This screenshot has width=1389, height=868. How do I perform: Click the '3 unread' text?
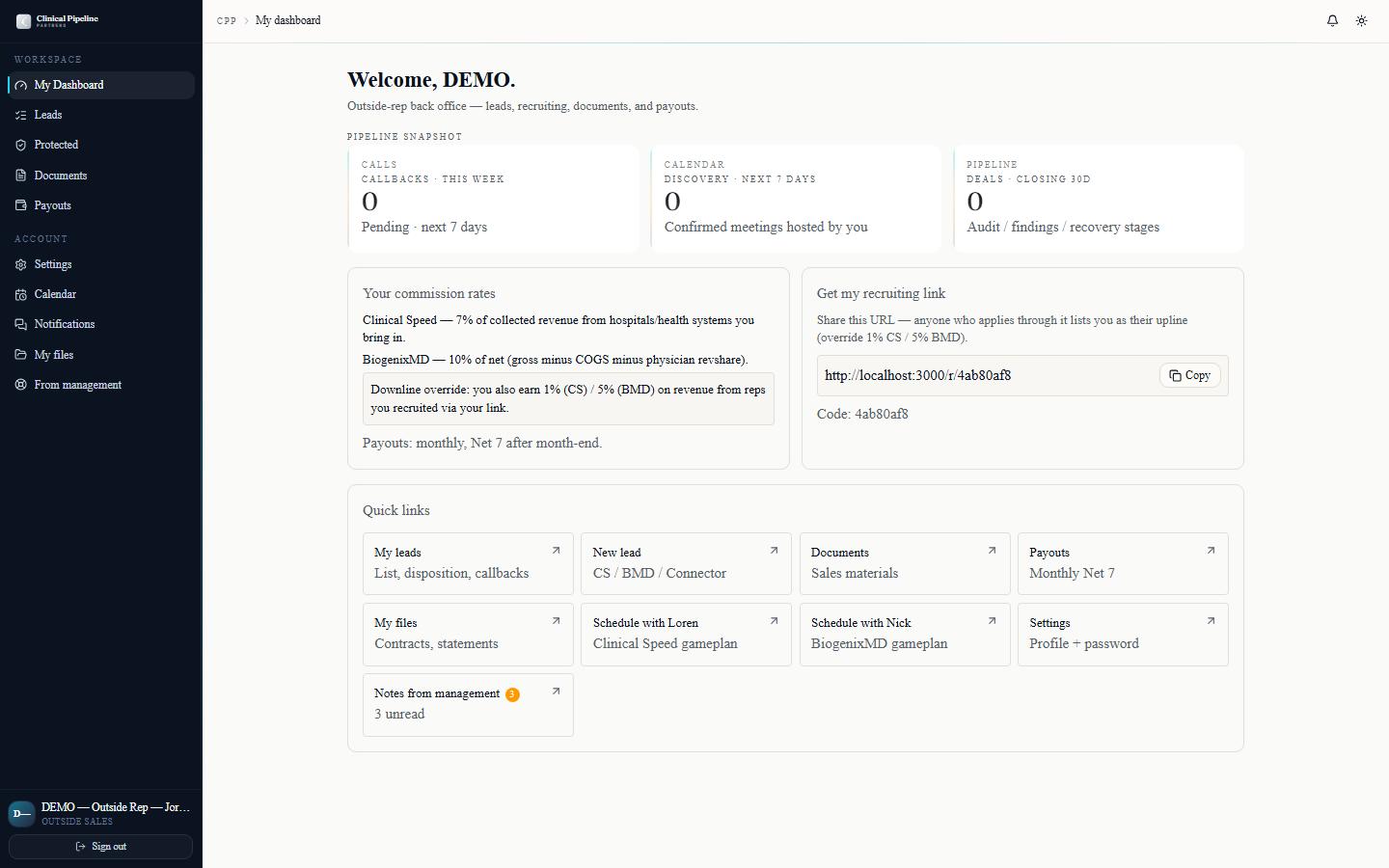399,714
